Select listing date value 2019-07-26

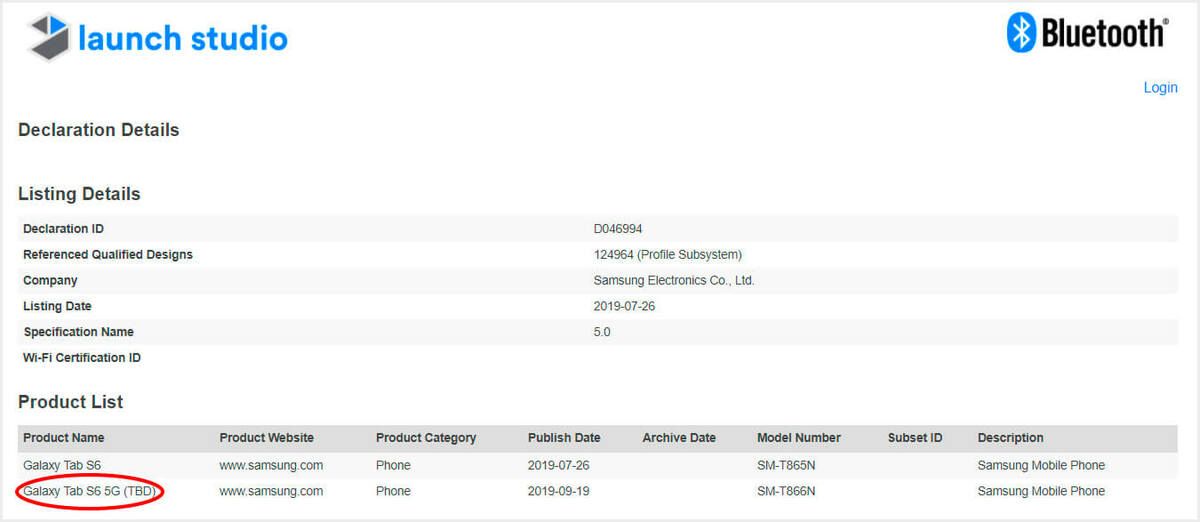(x=624, y=306)
